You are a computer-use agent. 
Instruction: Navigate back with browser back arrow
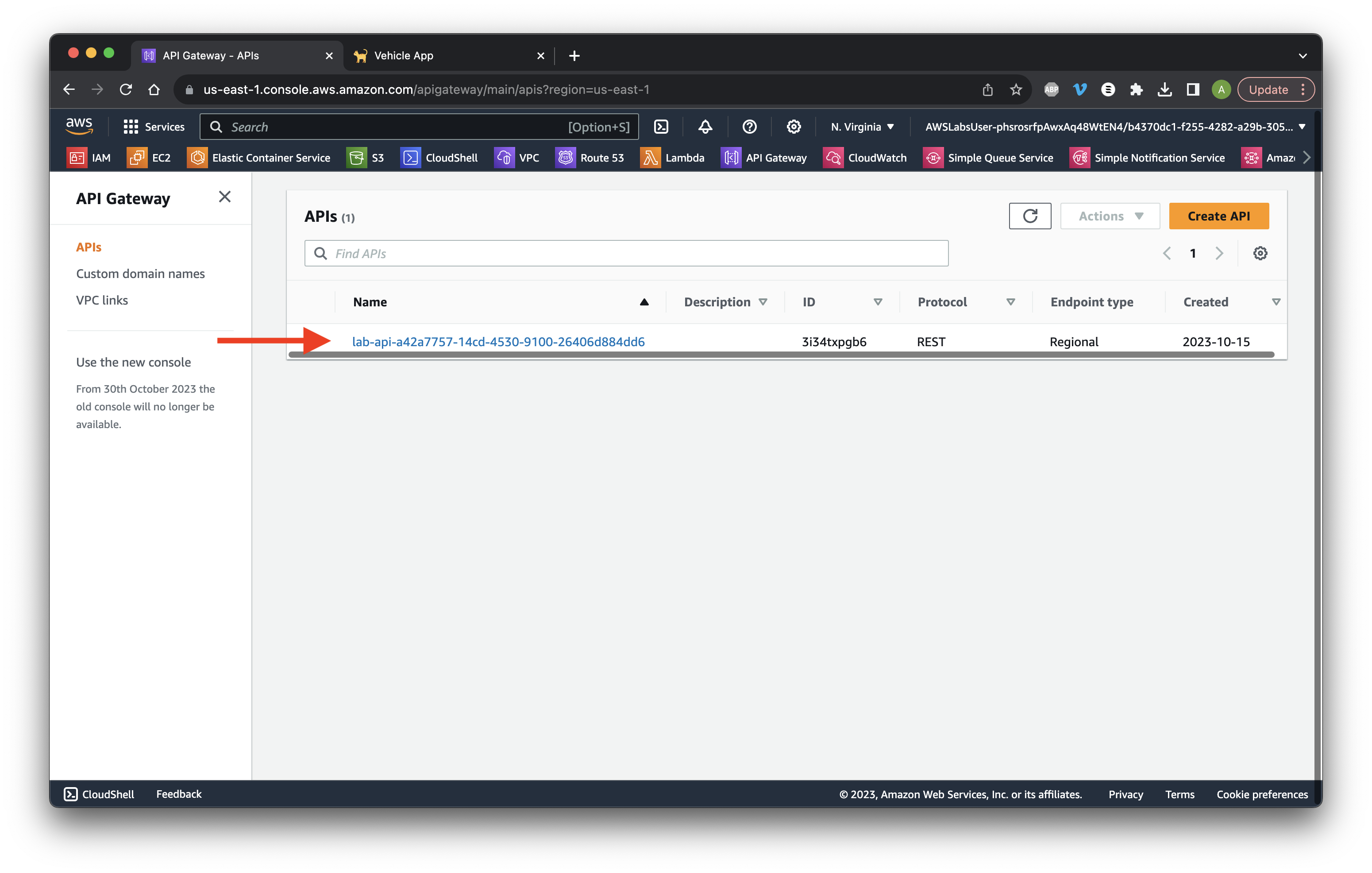point(69,89)
